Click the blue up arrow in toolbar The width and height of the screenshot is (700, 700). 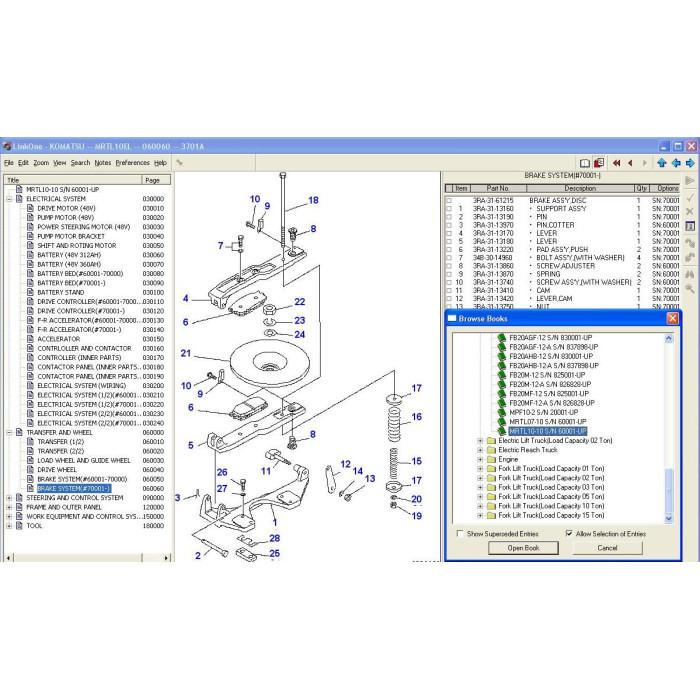tap(662, 163)
